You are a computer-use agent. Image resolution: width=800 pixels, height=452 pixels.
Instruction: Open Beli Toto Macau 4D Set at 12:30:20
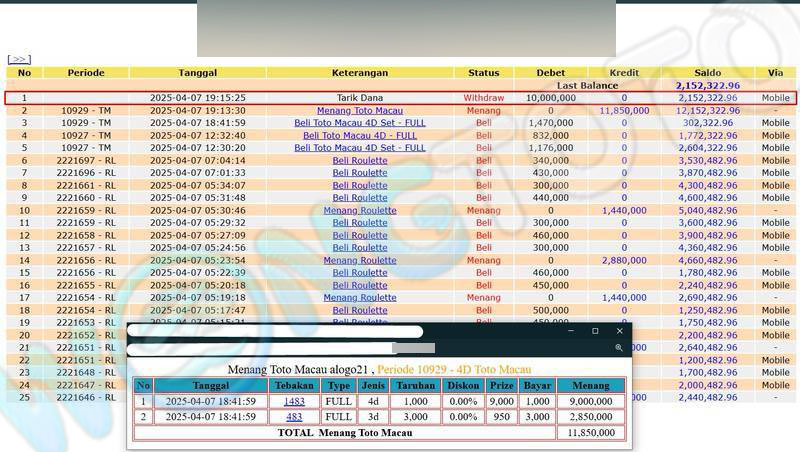359,148
